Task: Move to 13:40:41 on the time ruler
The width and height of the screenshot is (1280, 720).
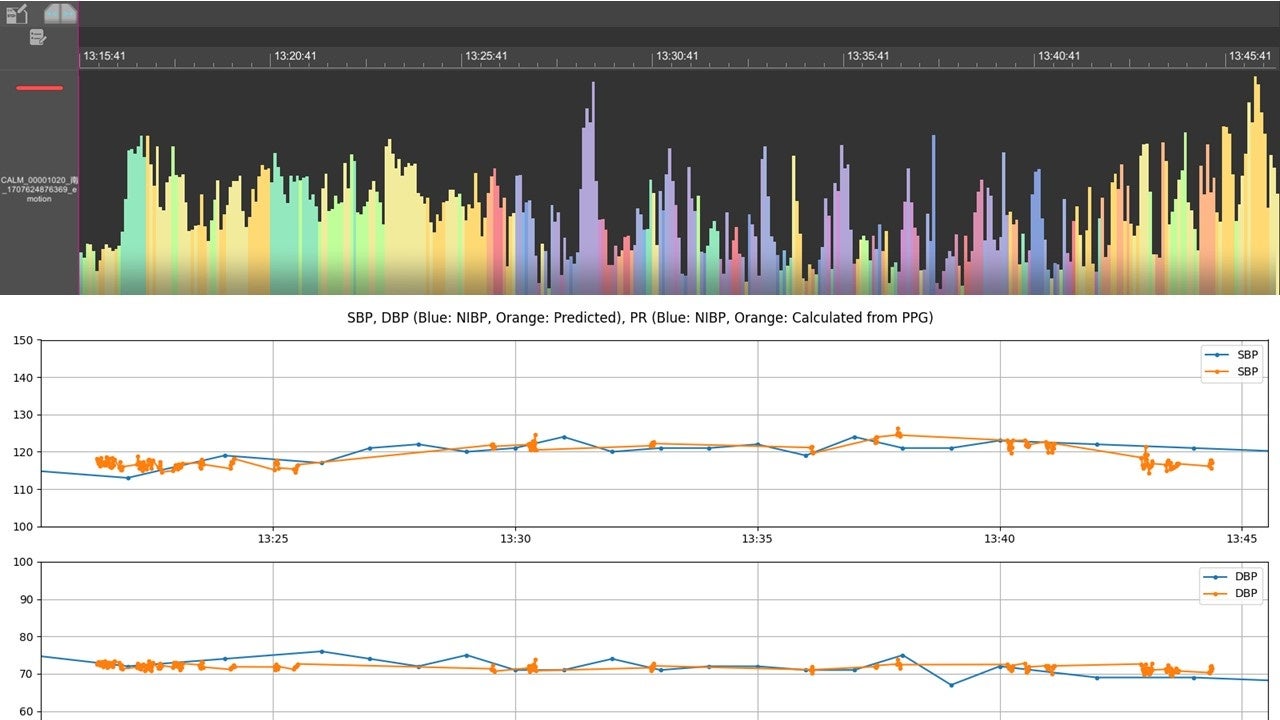Action: pos(1059,57)
